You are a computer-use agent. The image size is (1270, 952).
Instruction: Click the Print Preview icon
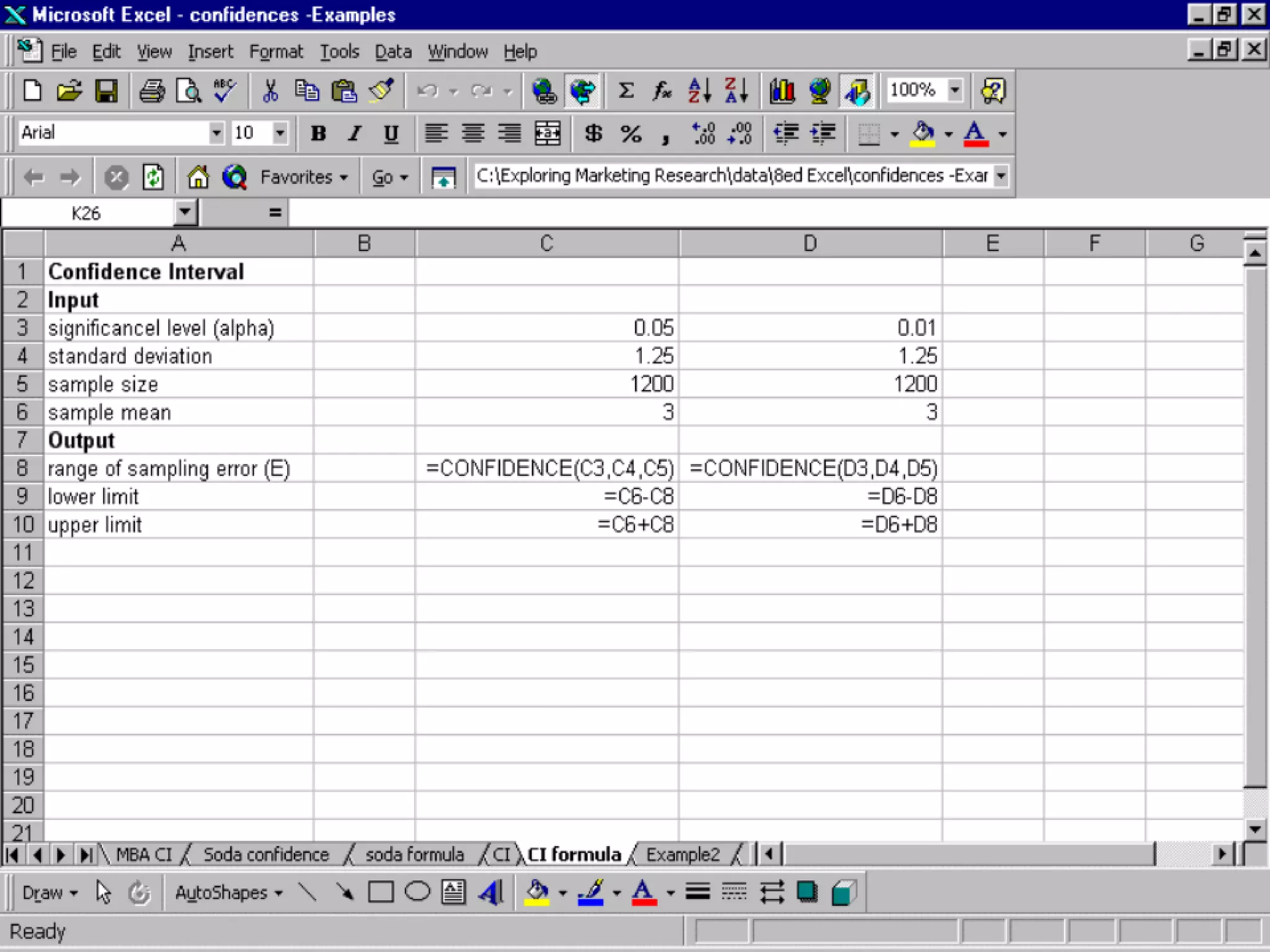point(188,91)
